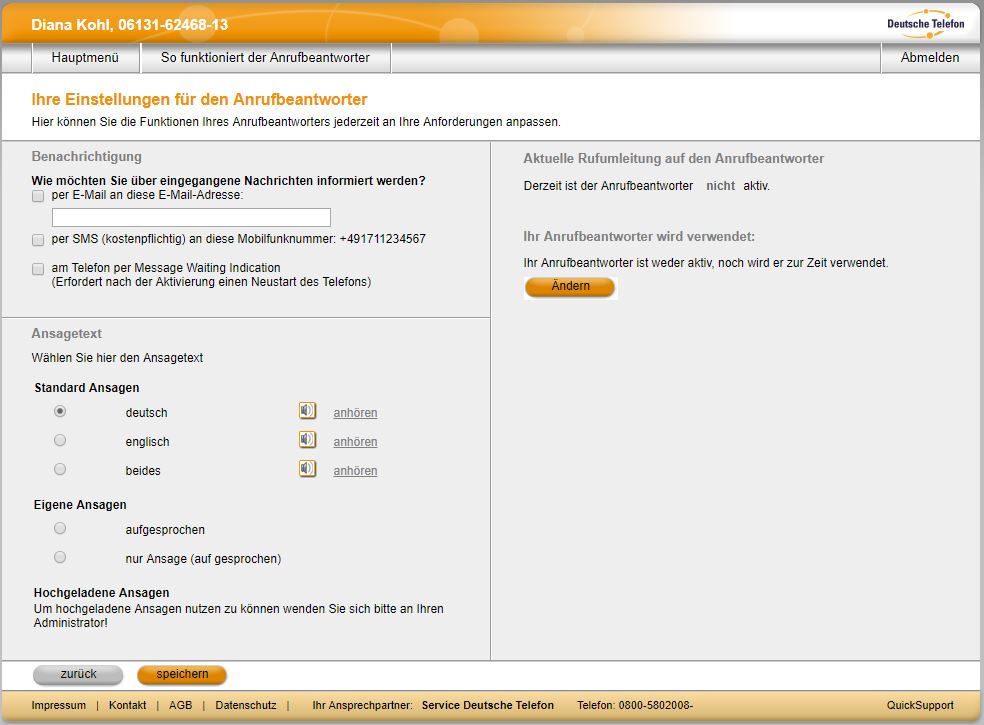Viewport: 984px width, 725px height.
Task: Click the 'Benachrichtigung' section heading
Action: pyautogui.click(x=87, y=157)
